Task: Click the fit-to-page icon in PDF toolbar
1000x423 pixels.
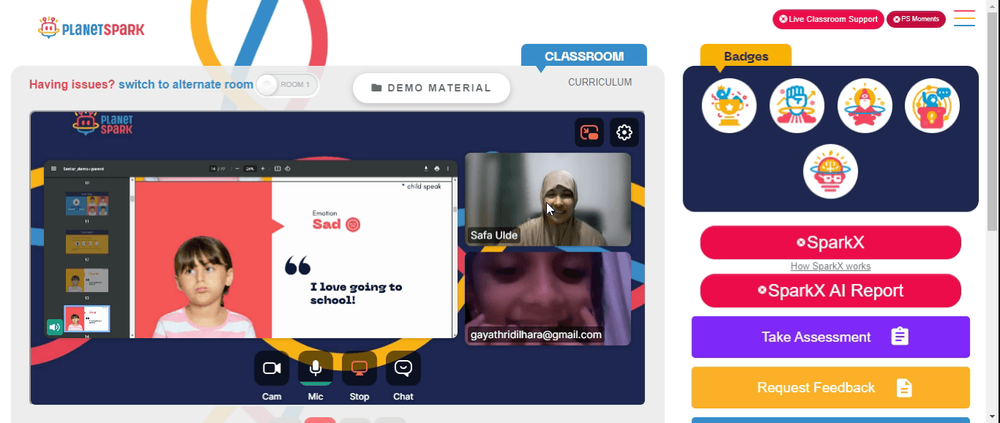Action: [x=277, y=169]
